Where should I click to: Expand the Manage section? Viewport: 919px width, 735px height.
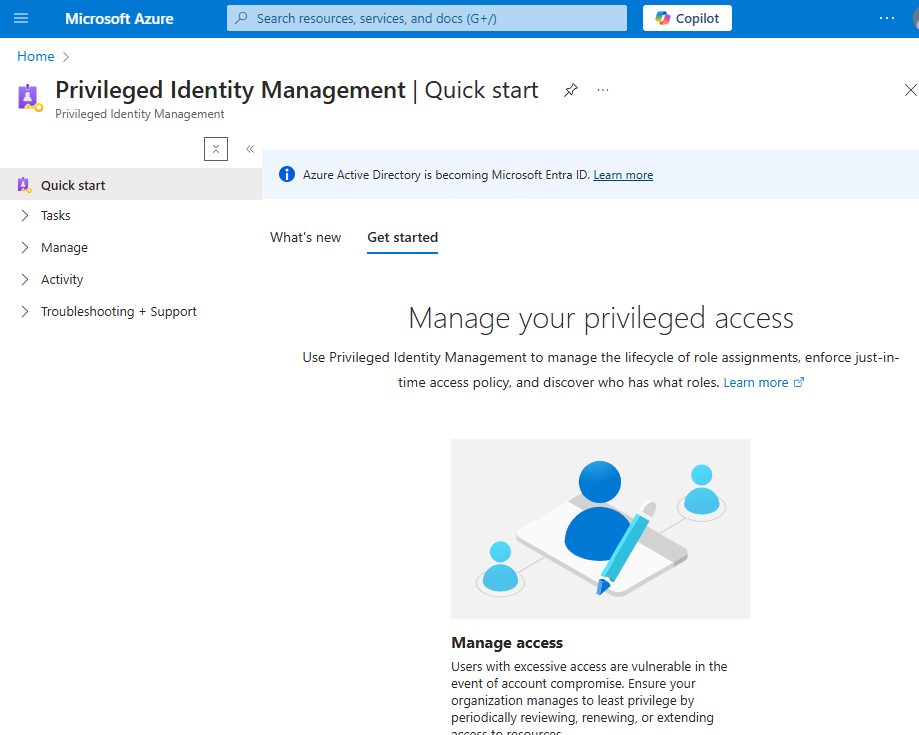click(x=63, y=247)
